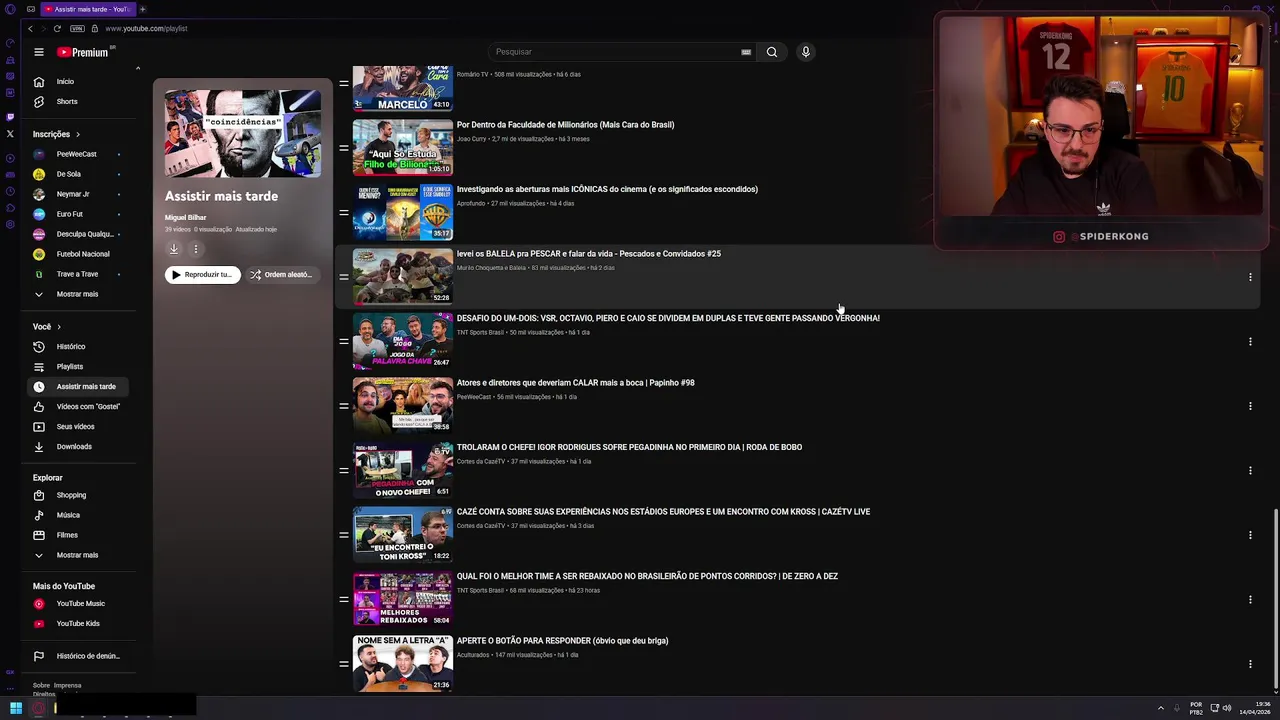Viewport: 1280px width, 720px height.
Task: Open options for Melhor Time Rebaixado video
Action: pyautogui.click(x=1250, y=599)
